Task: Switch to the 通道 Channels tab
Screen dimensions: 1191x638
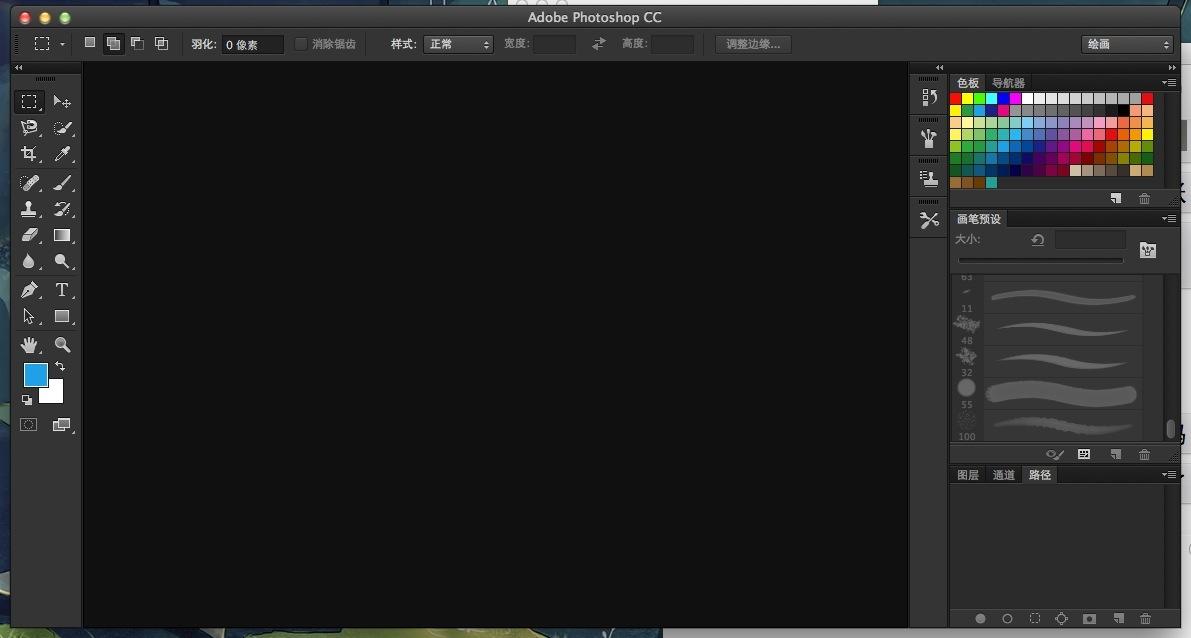Action: click(x=1003, y=474)
